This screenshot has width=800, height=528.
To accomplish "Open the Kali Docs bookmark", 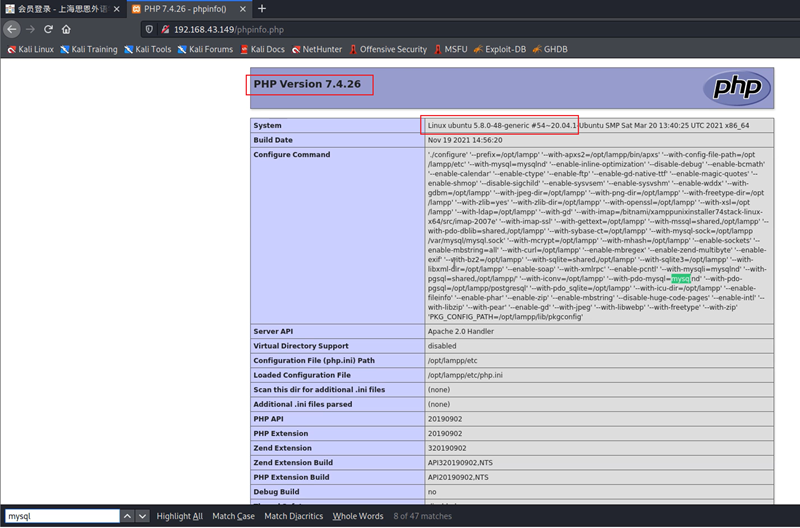I will pos(262,49).
